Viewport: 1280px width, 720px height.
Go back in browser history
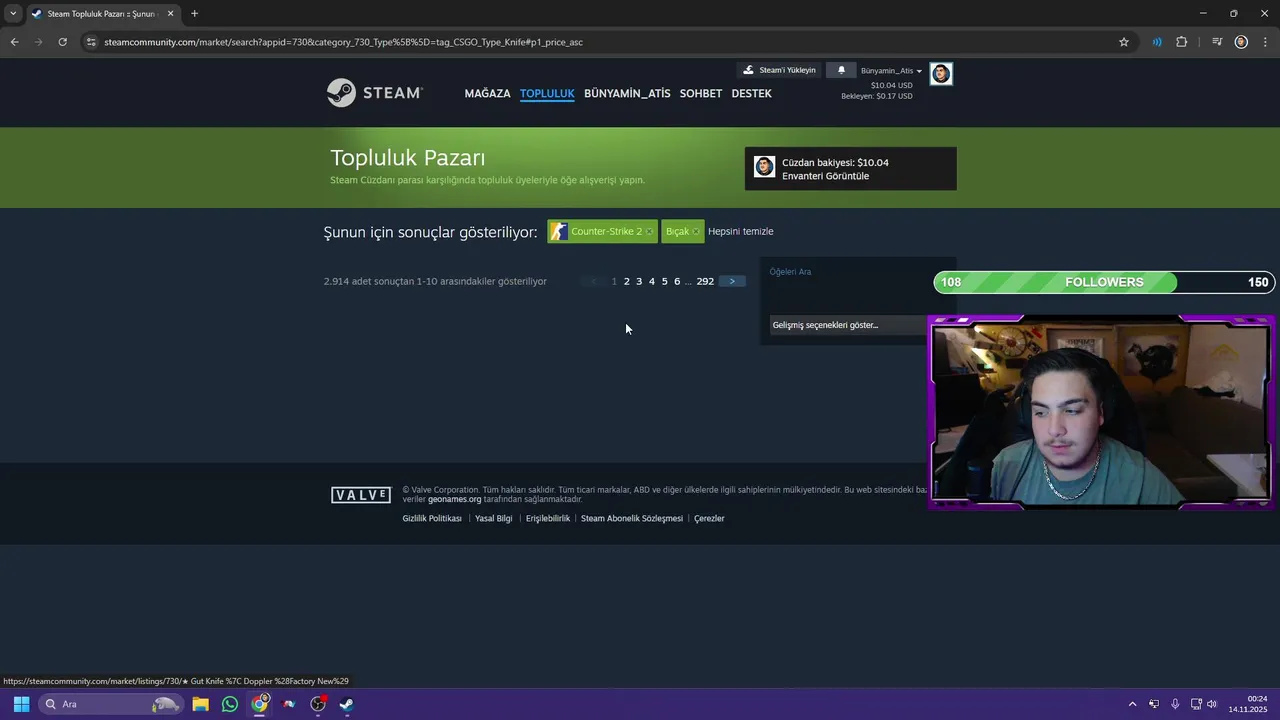(x=14, y=42)
